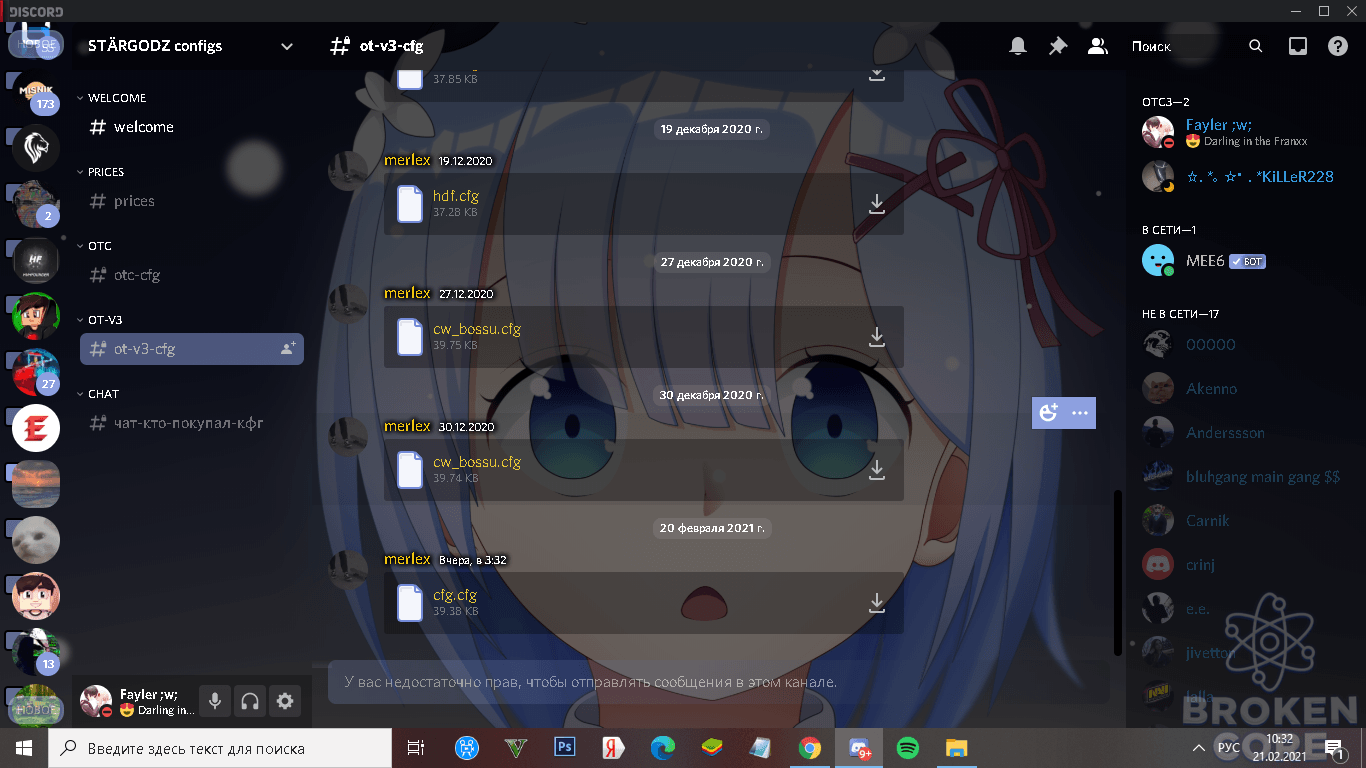Download cw_bossu.cfg from 27.12.2020
Screen dimensions: 1366x768
[x=877, y=337]
